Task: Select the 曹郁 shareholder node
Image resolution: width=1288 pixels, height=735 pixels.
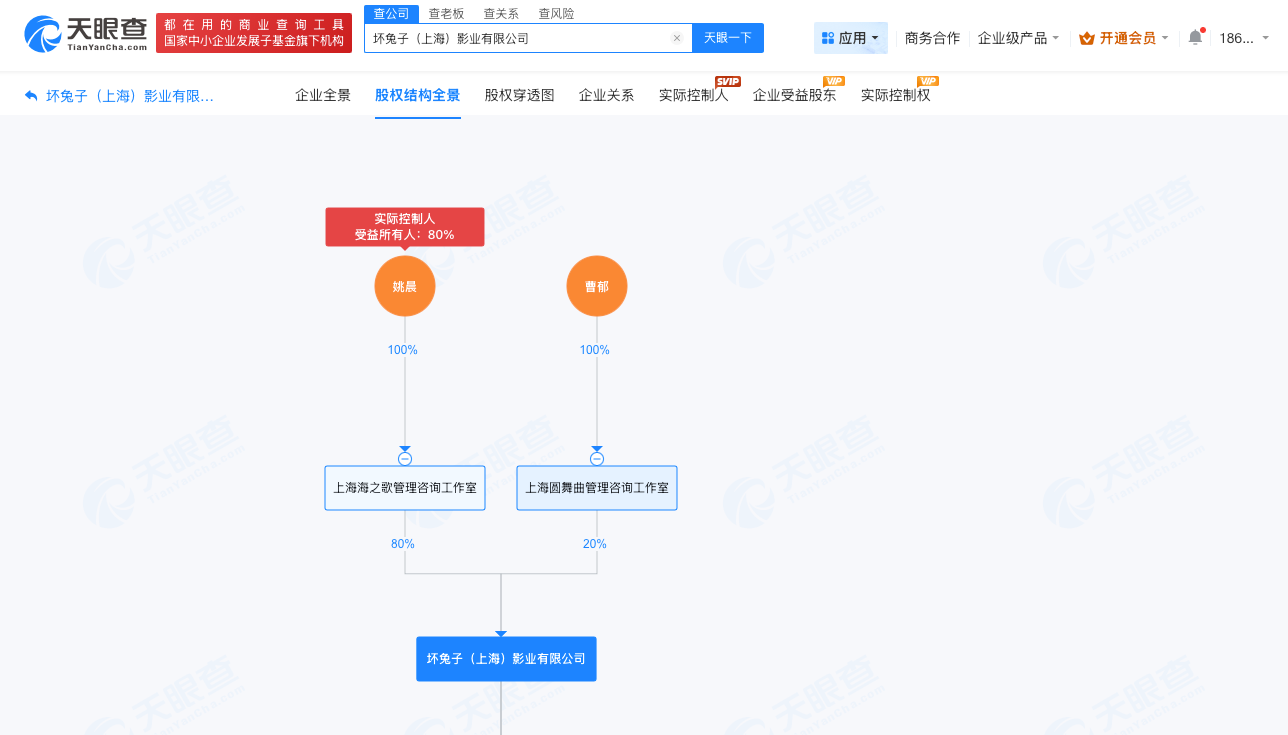Action: coord(596,285)
